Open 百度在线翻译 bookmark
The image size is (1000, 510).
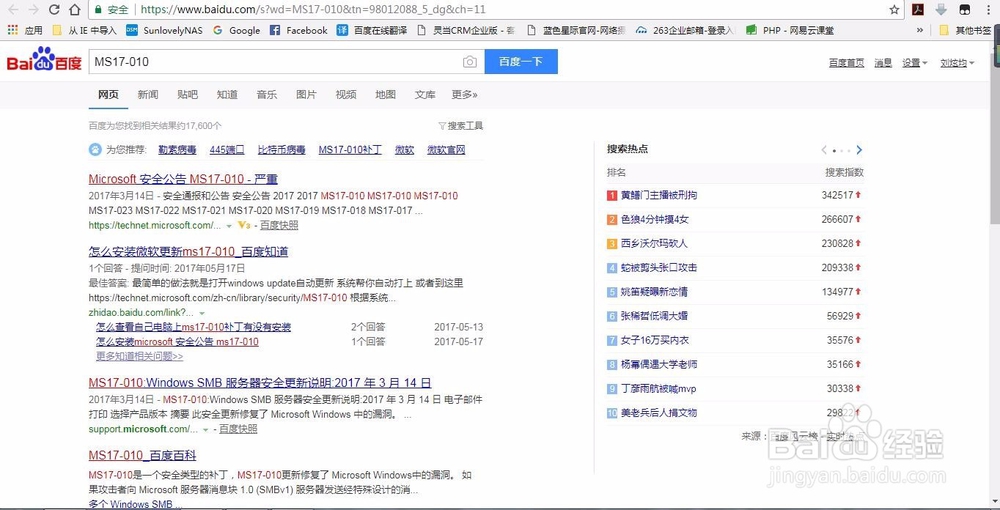[x=372, y=30]
